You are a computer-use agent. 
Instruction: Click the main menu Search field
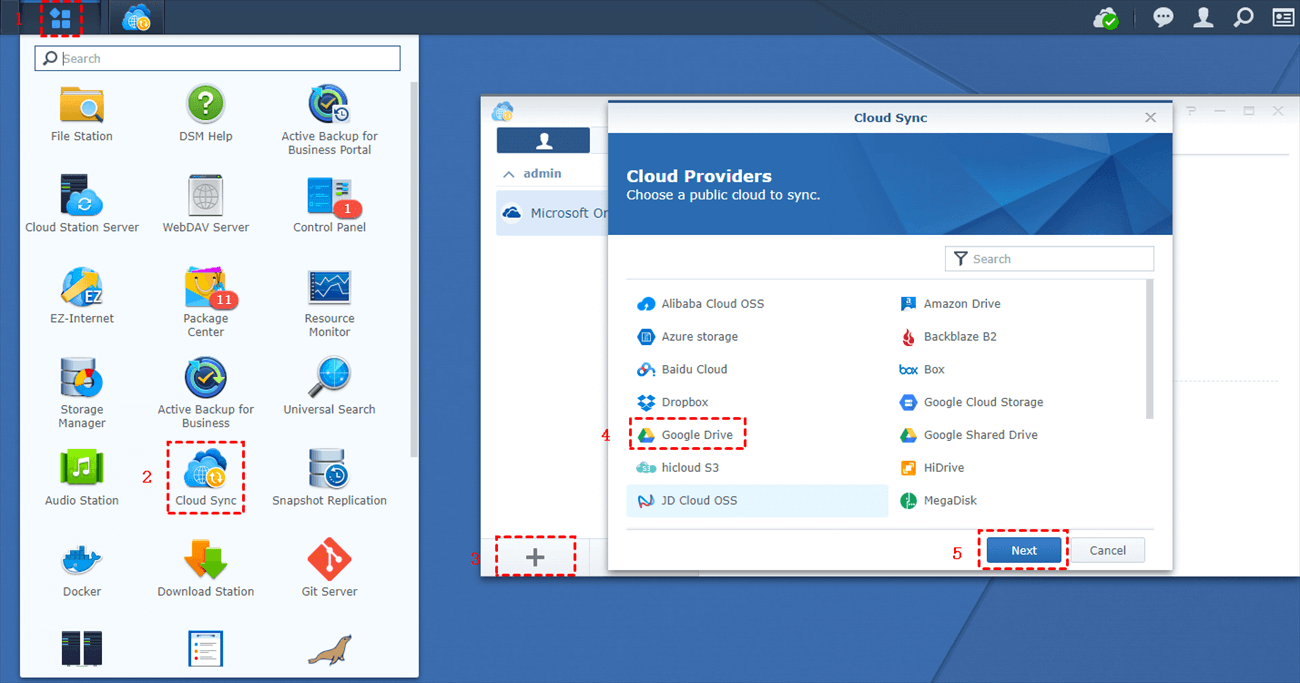point(217,59)
